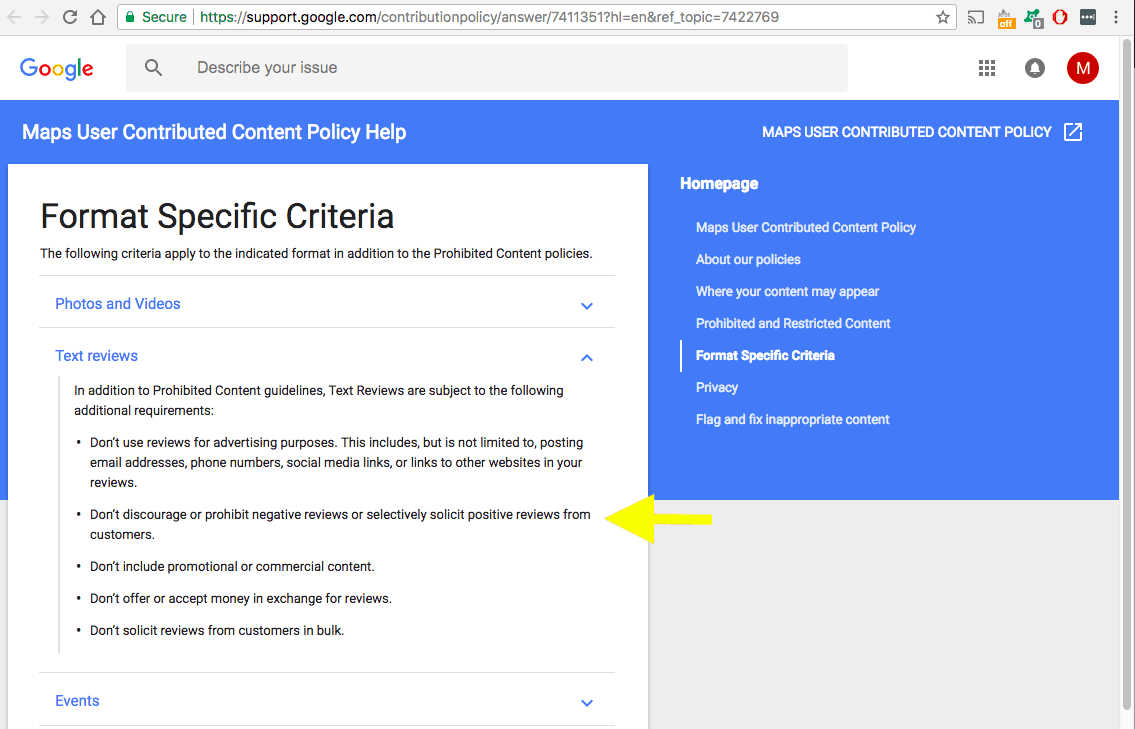
Task: Click the Google logo
Action: click(x=57, y=68)
